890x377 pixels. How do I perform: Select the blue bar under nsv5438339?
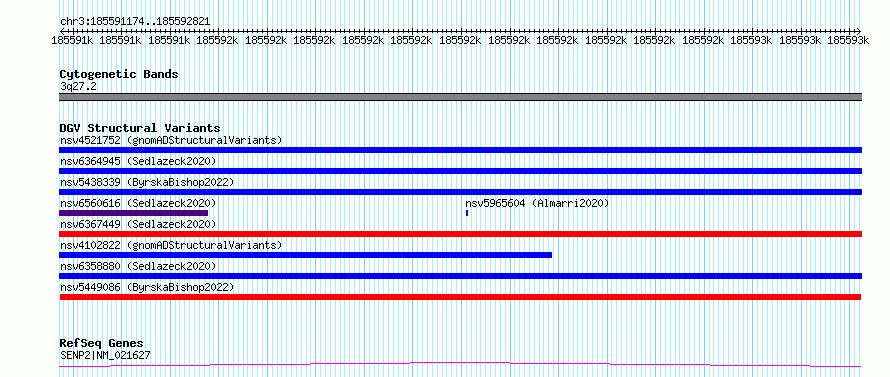[x=460, y=192]
